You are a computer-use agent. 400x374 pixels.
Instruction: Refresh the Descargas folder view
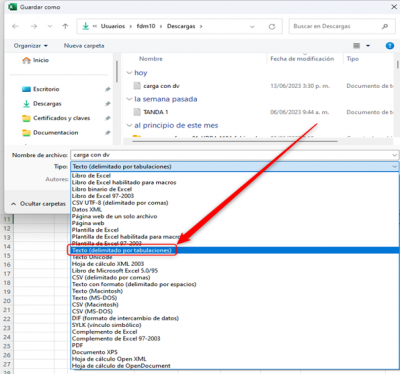click(272, 27)
